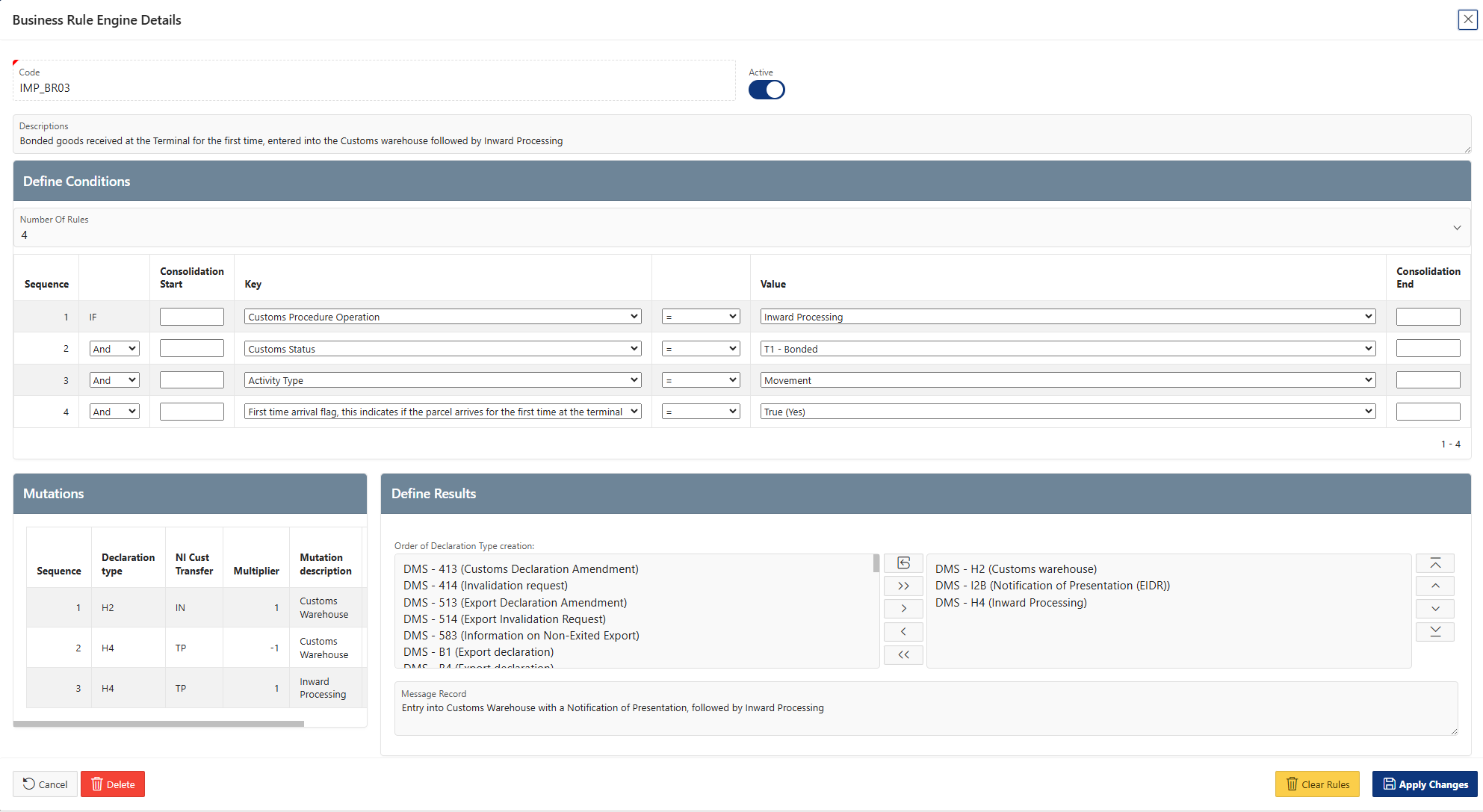Click the yellow Clear Rules button
This screenshot has width=1483, height=812.
coord(1317,784)
